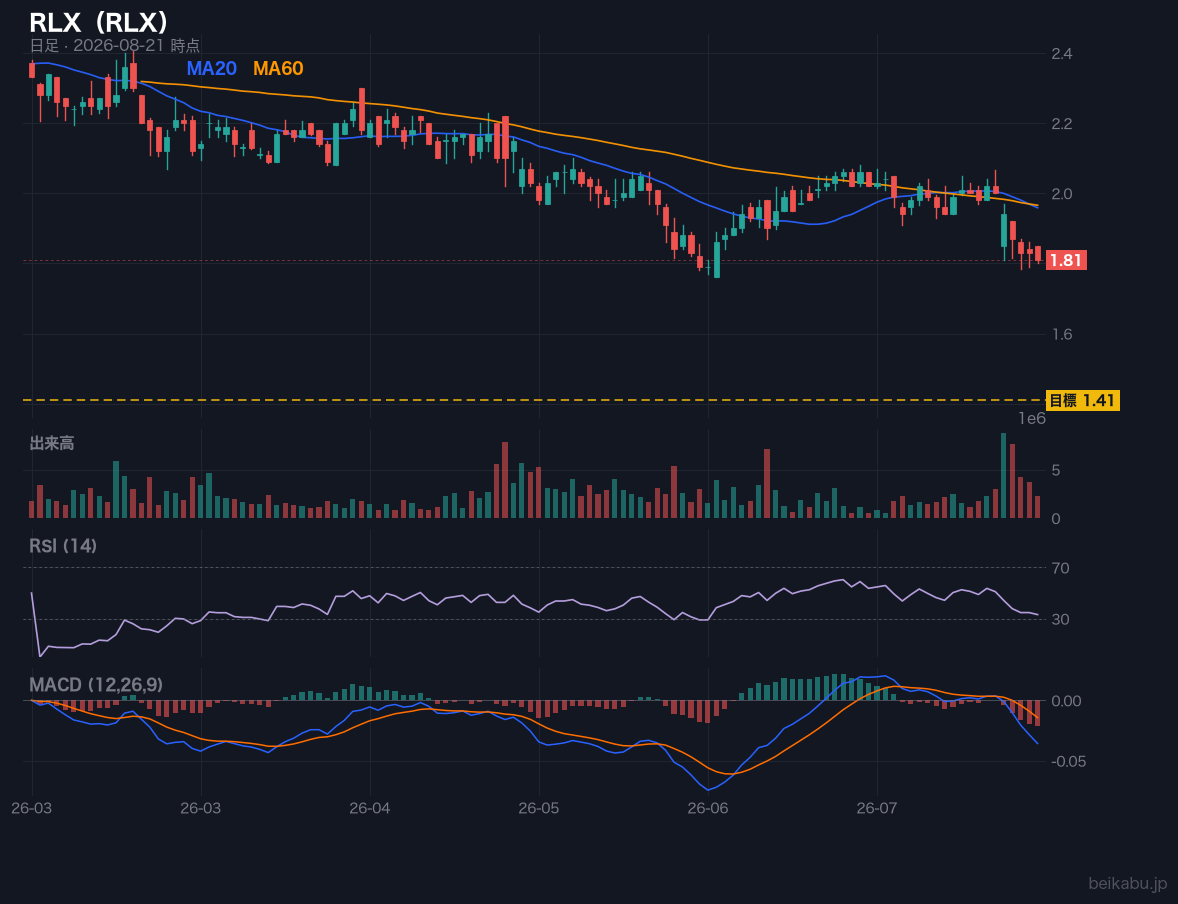Image resolution: width=1178 pixels, height=904 pixels.
Task: Click the RLX (RLX) chart title
Action: tap(98, 22)
